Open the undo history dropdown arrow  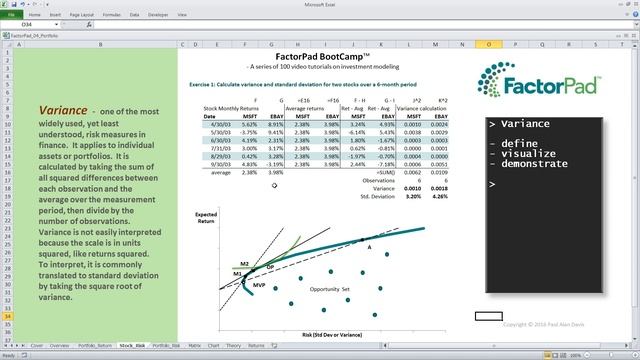click(28, 4)
